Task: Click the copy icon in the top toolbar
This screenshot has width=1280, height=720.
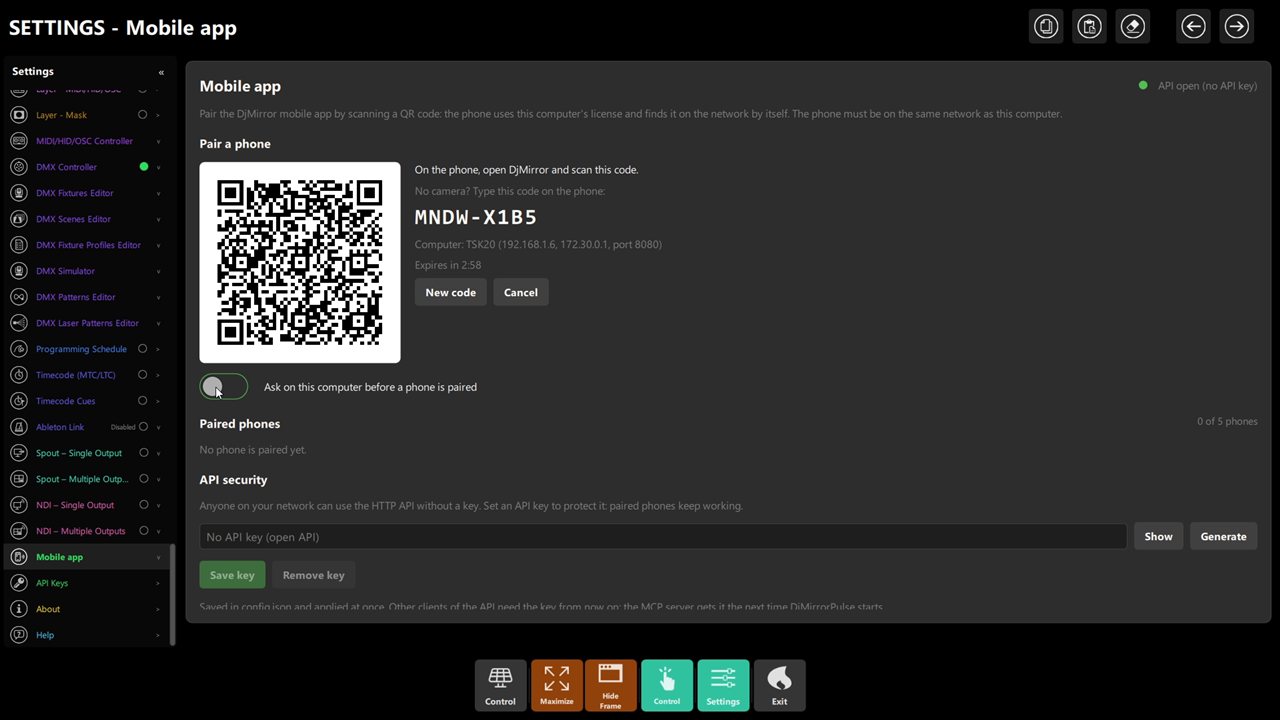Action: 1046,27
